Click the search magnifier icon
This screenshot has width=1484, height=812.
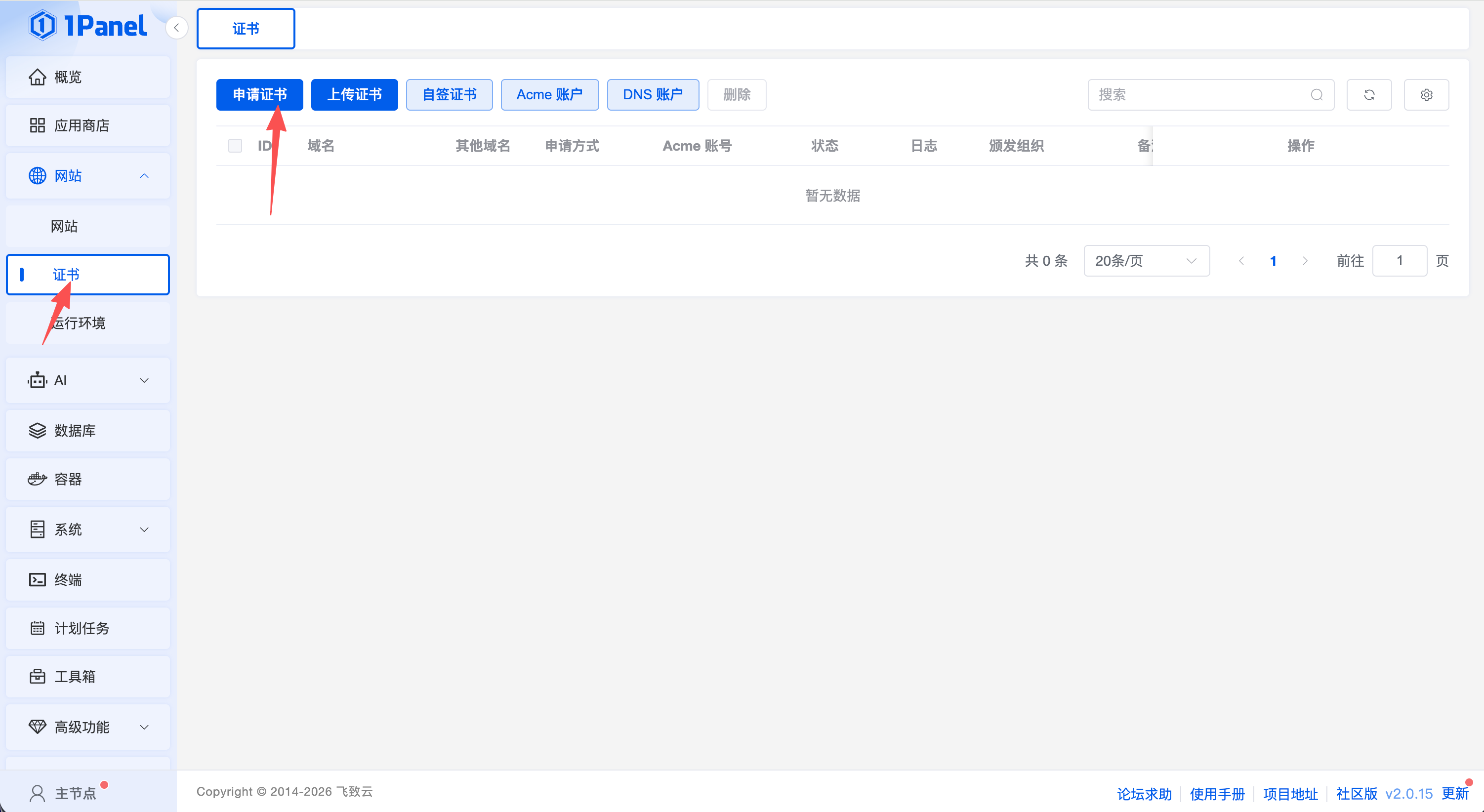click(x=1317, y=94)
